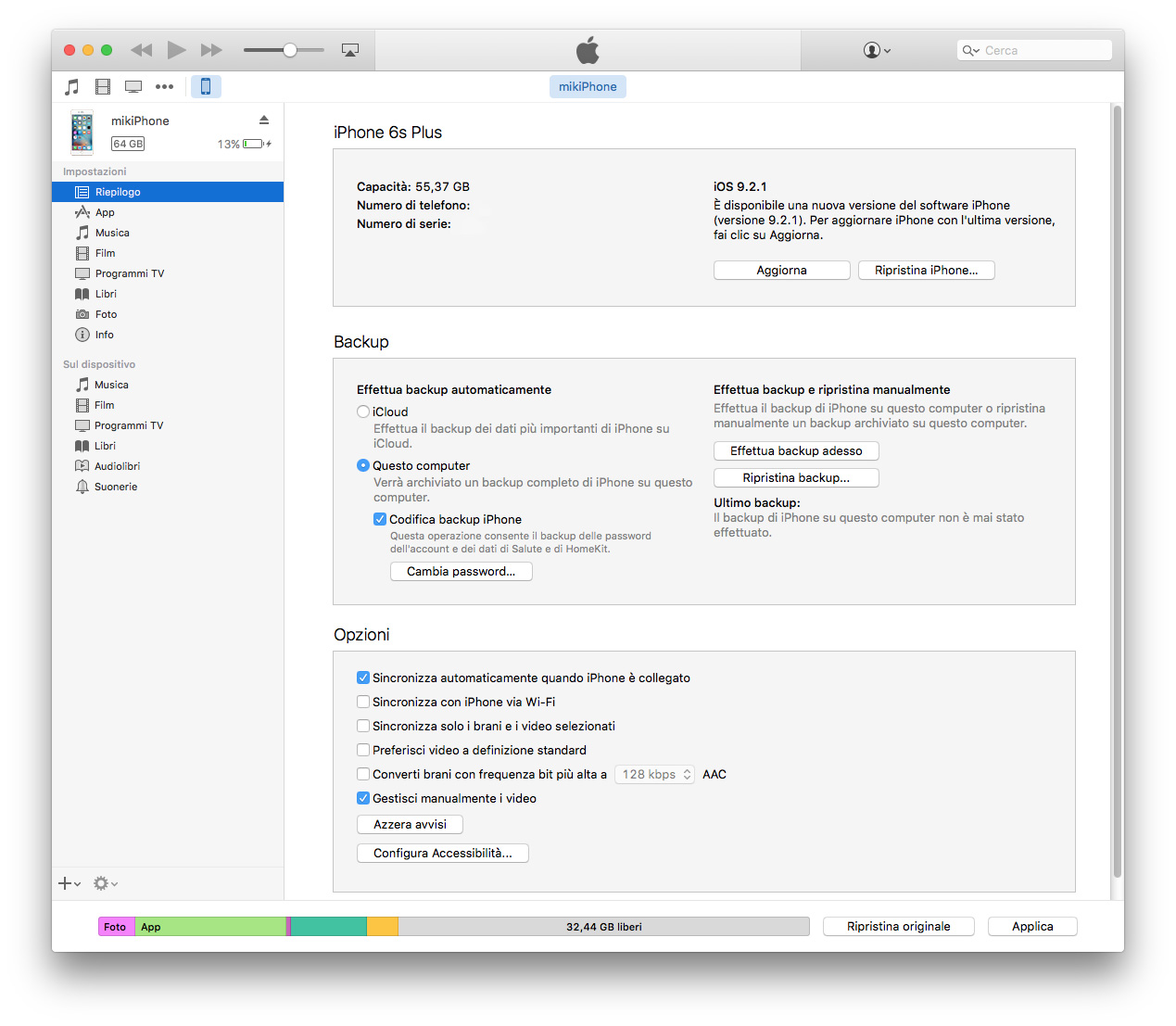Viewport: 1176px width, 1026px height.
Task: Click the 32,44 GB liberi free space segment
Action: [604, 926]
